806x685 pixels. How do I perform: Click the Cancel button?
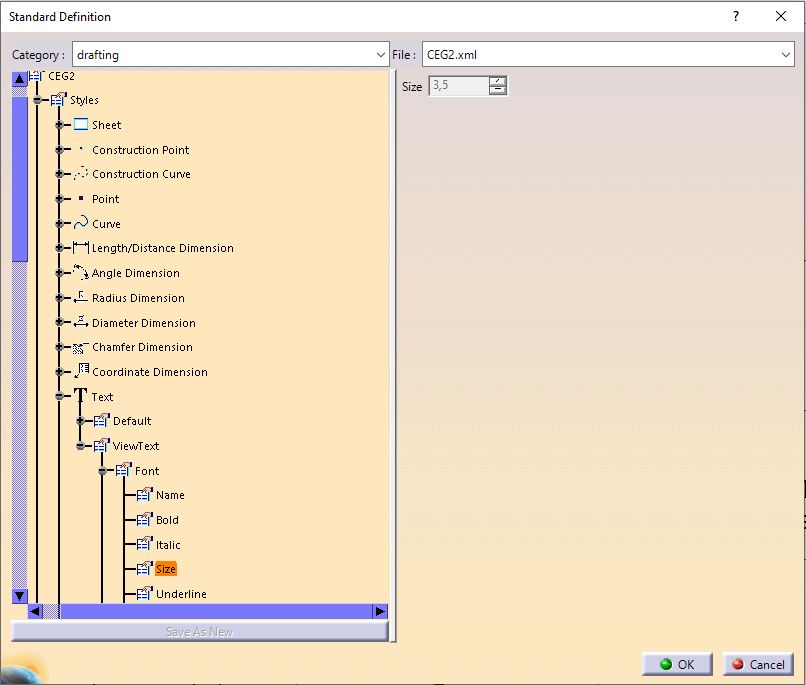pos(757,664)
